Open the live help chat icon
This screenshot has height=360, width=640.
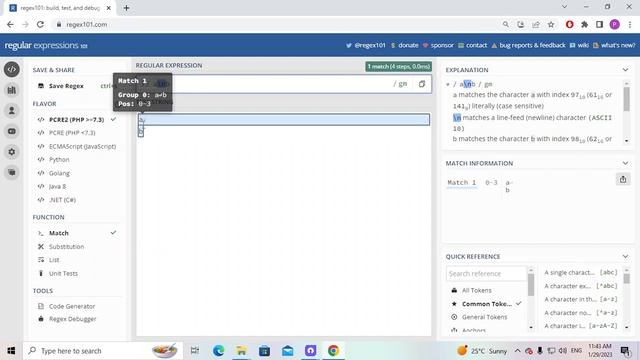tap(12, 172)
